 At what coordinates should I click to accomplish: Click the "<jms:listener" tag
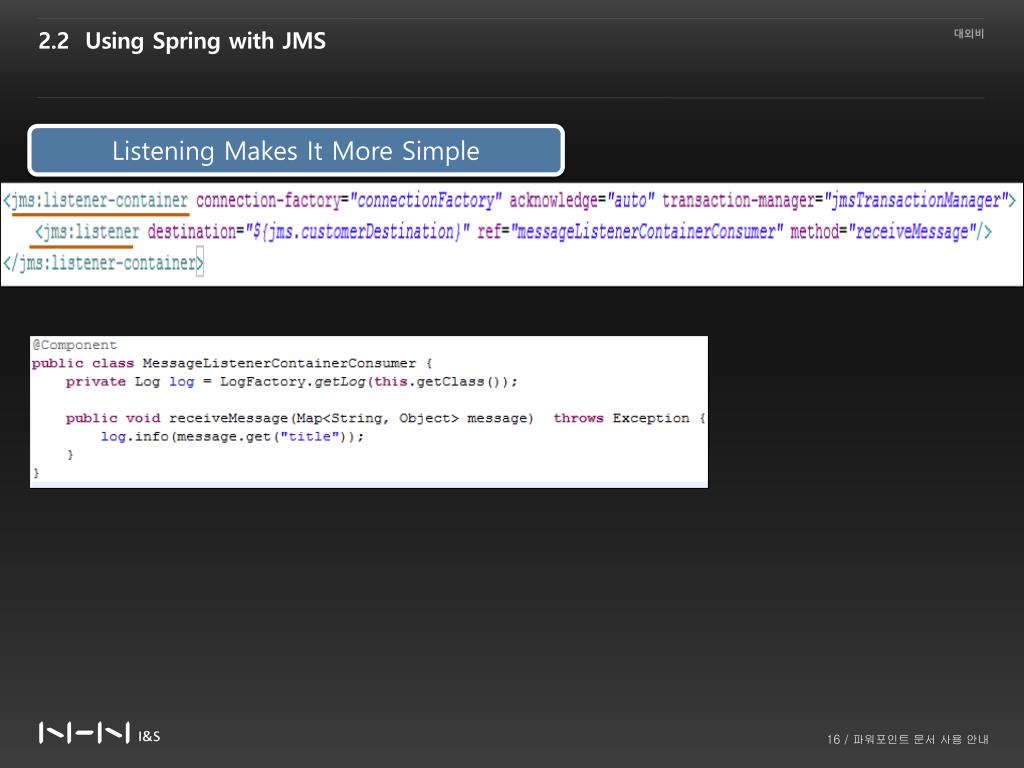click(x=88, y=232)
